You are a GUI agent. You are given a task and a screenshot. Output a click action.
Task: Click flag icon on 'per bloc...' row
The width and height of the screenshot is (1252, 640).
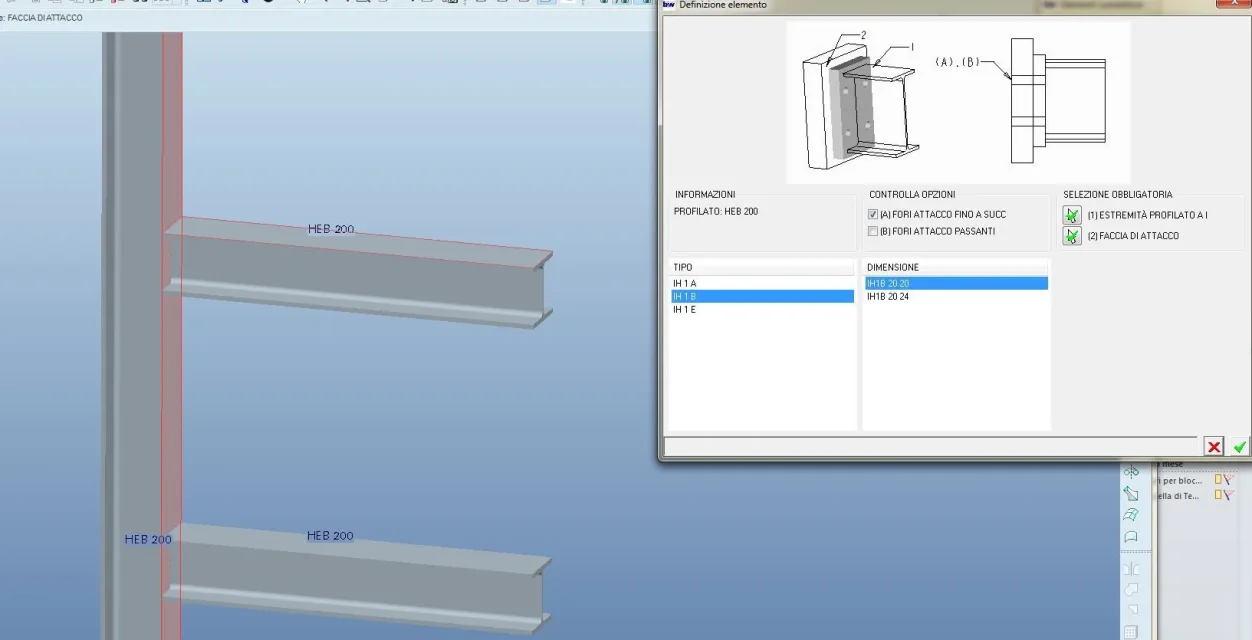[1229, 480]
